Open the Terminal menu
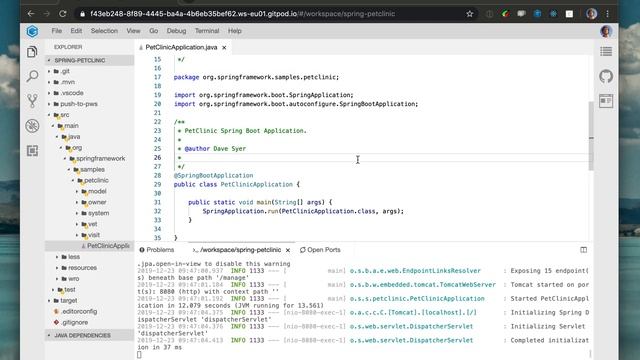This screenshot has height=360, width=640. [x=207, y=31]
